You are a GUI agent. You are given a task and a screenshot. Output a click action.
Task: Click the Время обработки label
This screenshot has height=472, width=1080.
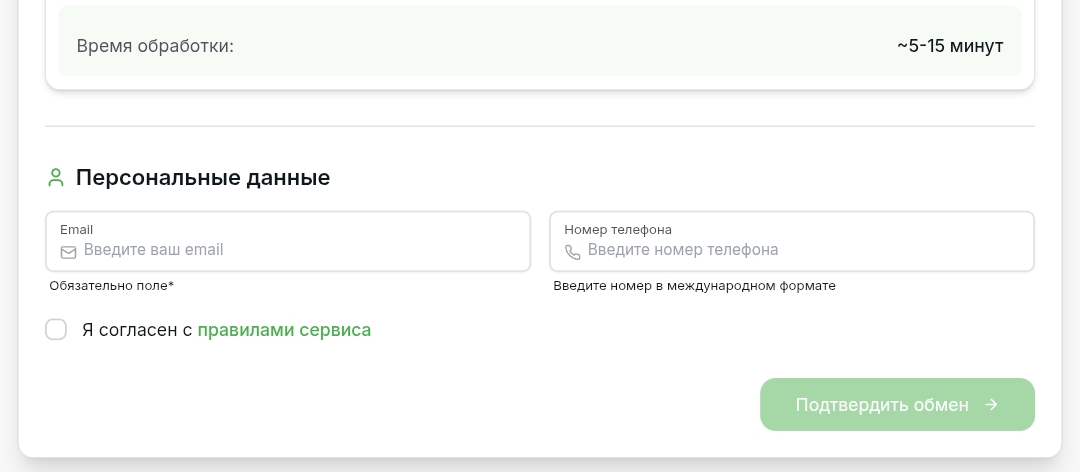click(155, 46)
